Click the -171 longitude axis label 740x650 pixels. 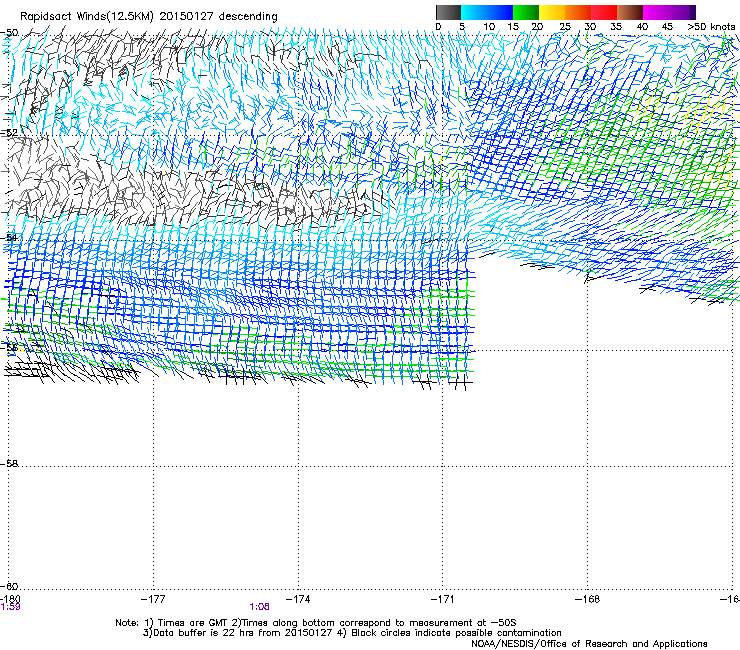coord(443,599)
